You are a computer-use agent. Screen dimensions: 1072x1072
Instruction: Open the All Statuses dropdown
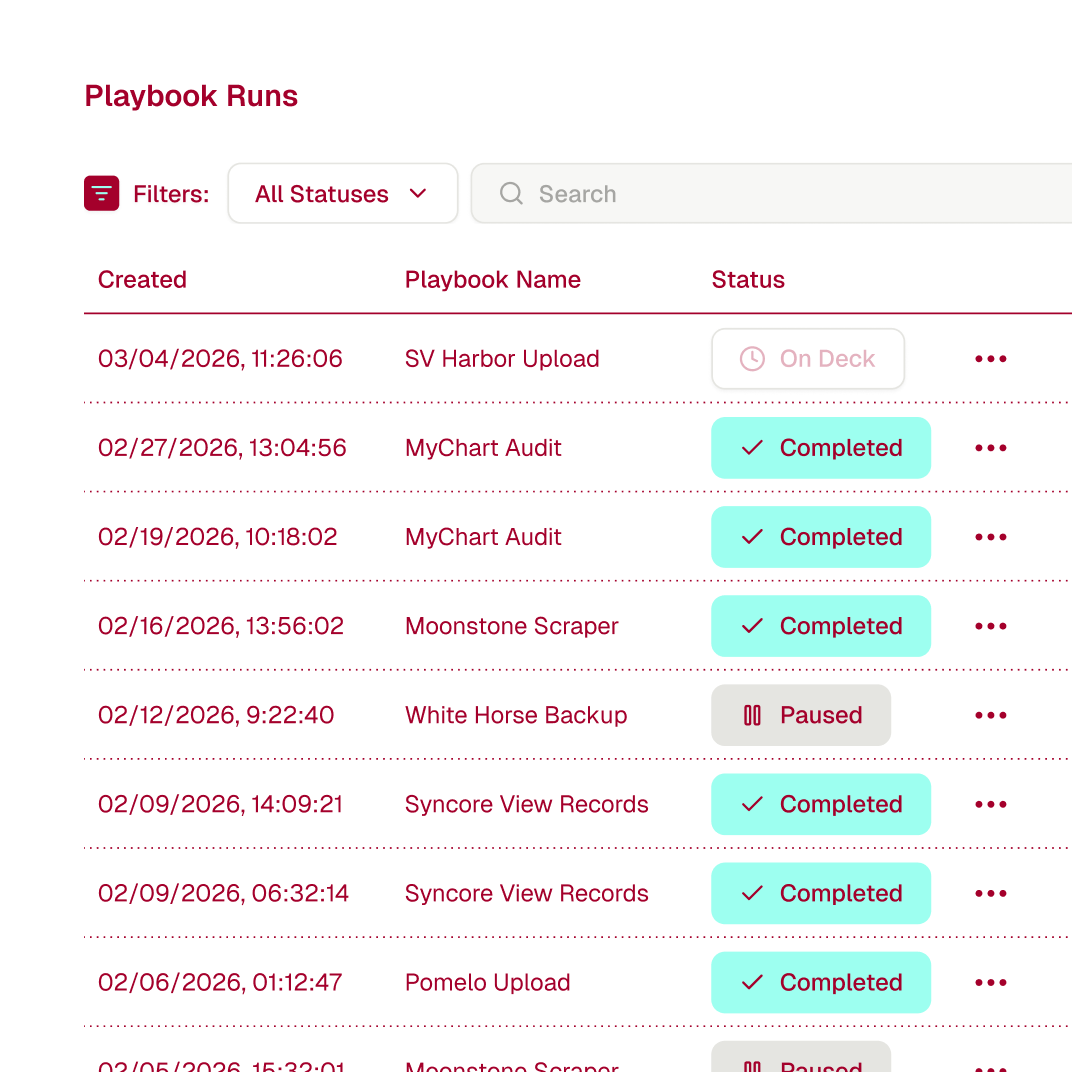[343, 193]
